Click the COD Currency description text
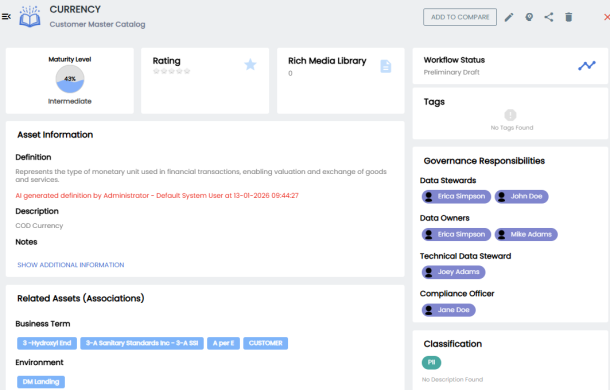The width and height of the screenshot is (610, 390). coord(39,226)
